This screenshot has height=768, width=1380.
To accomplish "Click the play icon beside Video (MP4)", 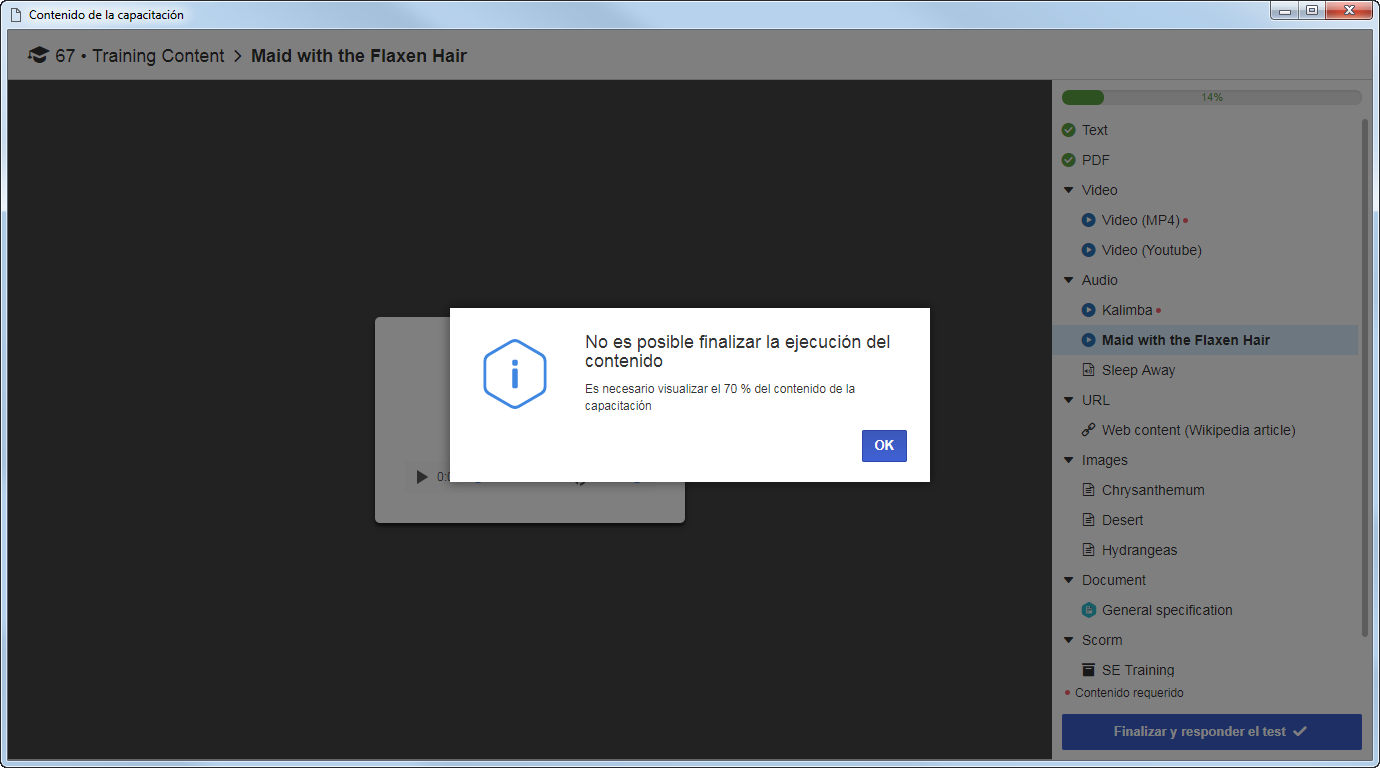I will 1088,220.
